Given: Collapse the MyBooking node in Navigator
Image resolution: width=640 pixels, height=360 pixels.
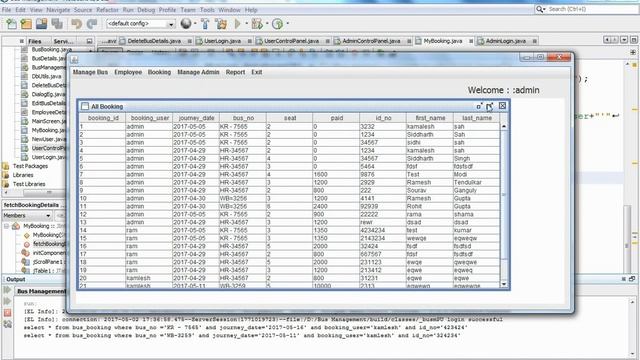Looking at the screenshot, I should point(7,226).
